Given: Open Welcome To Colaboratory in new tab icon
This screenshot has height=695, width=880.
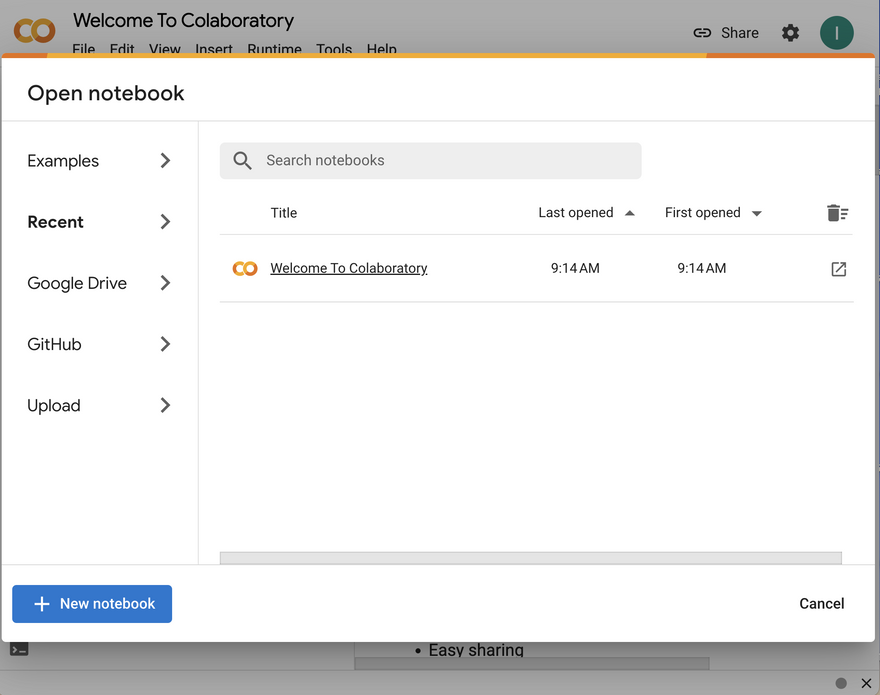Looking at the screenshot, I should click(x=838, y=269).
